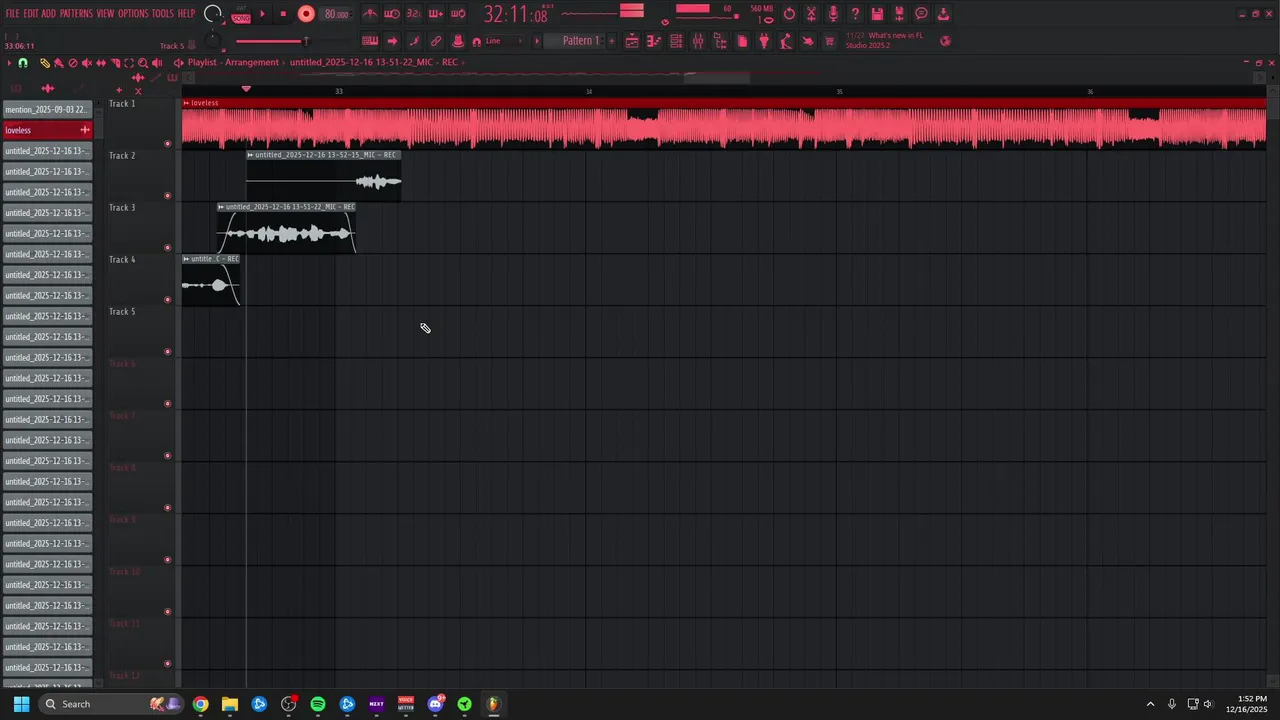This screenshot has width=1280, height=720.
Task: Expand the arrow left of Pattern 1
Action: tap(537, 41)
